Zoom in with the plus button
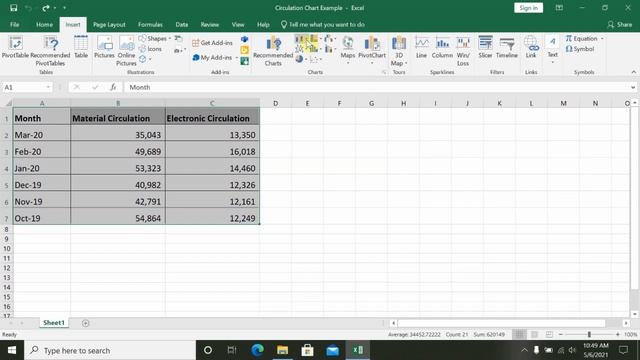This screenshot has width=640, height=360. 618,334
